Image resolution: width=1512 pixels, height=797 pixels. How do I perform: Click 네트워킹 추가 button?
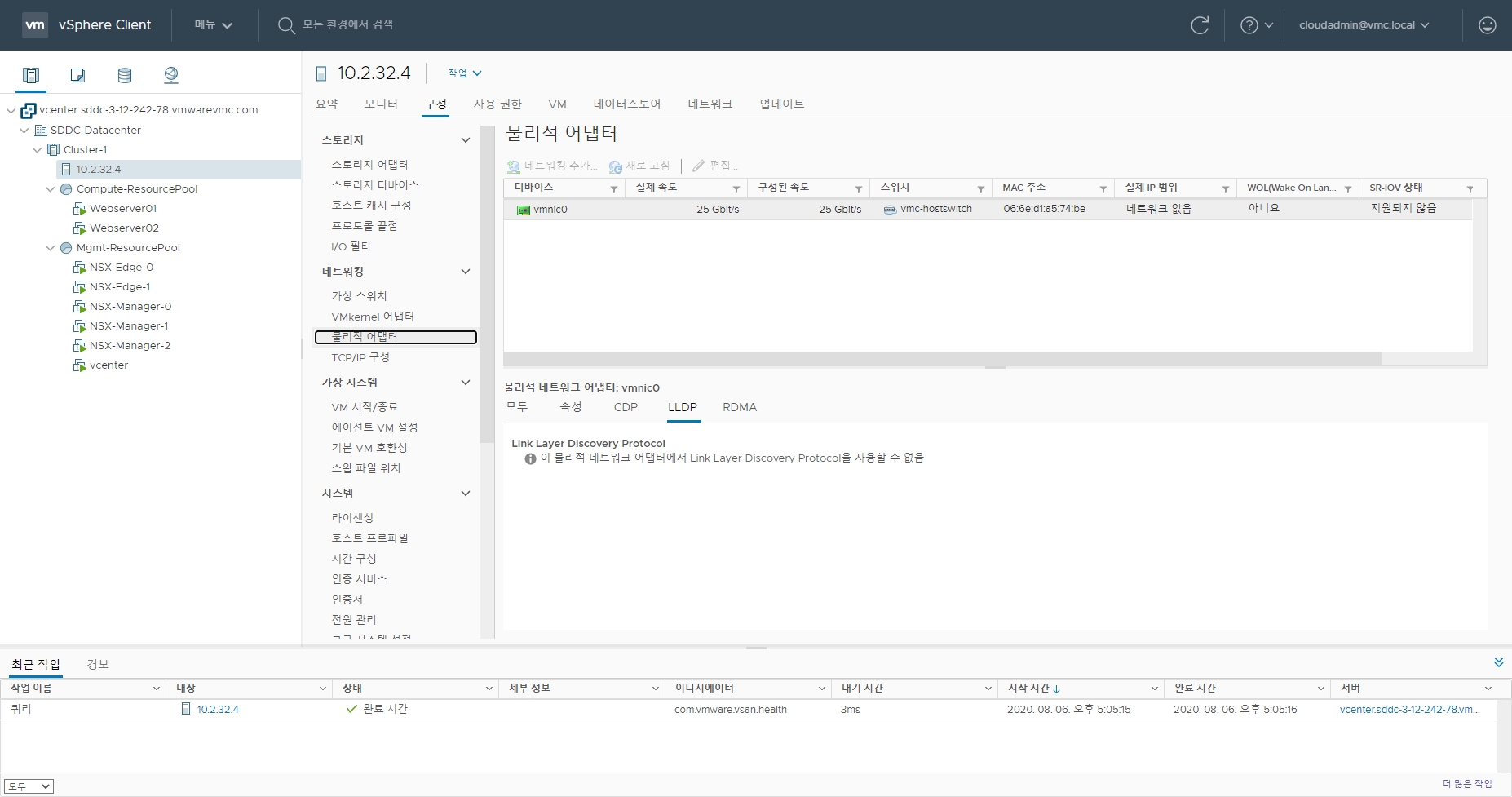[552, 166]
